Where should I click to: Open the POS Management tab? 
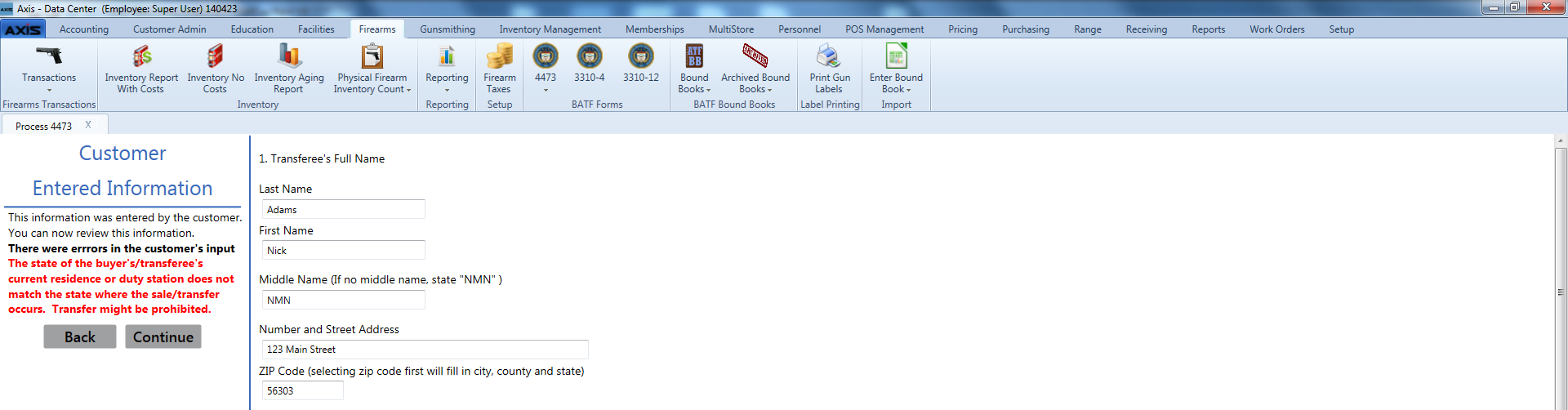tap(884, 29)
